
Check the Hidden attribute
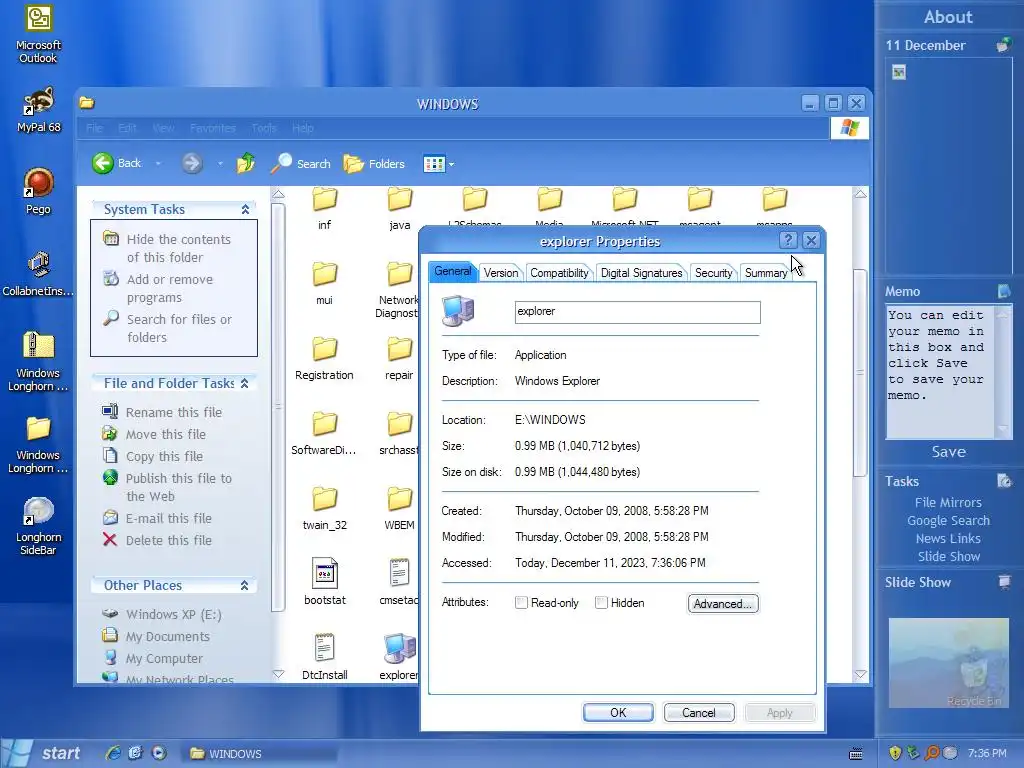[x=601, y=603]
